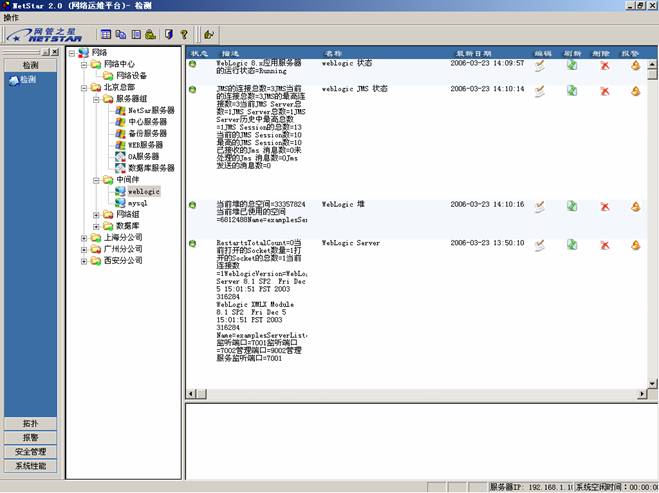This screenshot has height=493, width=659.
Task: Click the blue door exit toolbar icon
Action: pyautogui.click(x=169, y=34)
